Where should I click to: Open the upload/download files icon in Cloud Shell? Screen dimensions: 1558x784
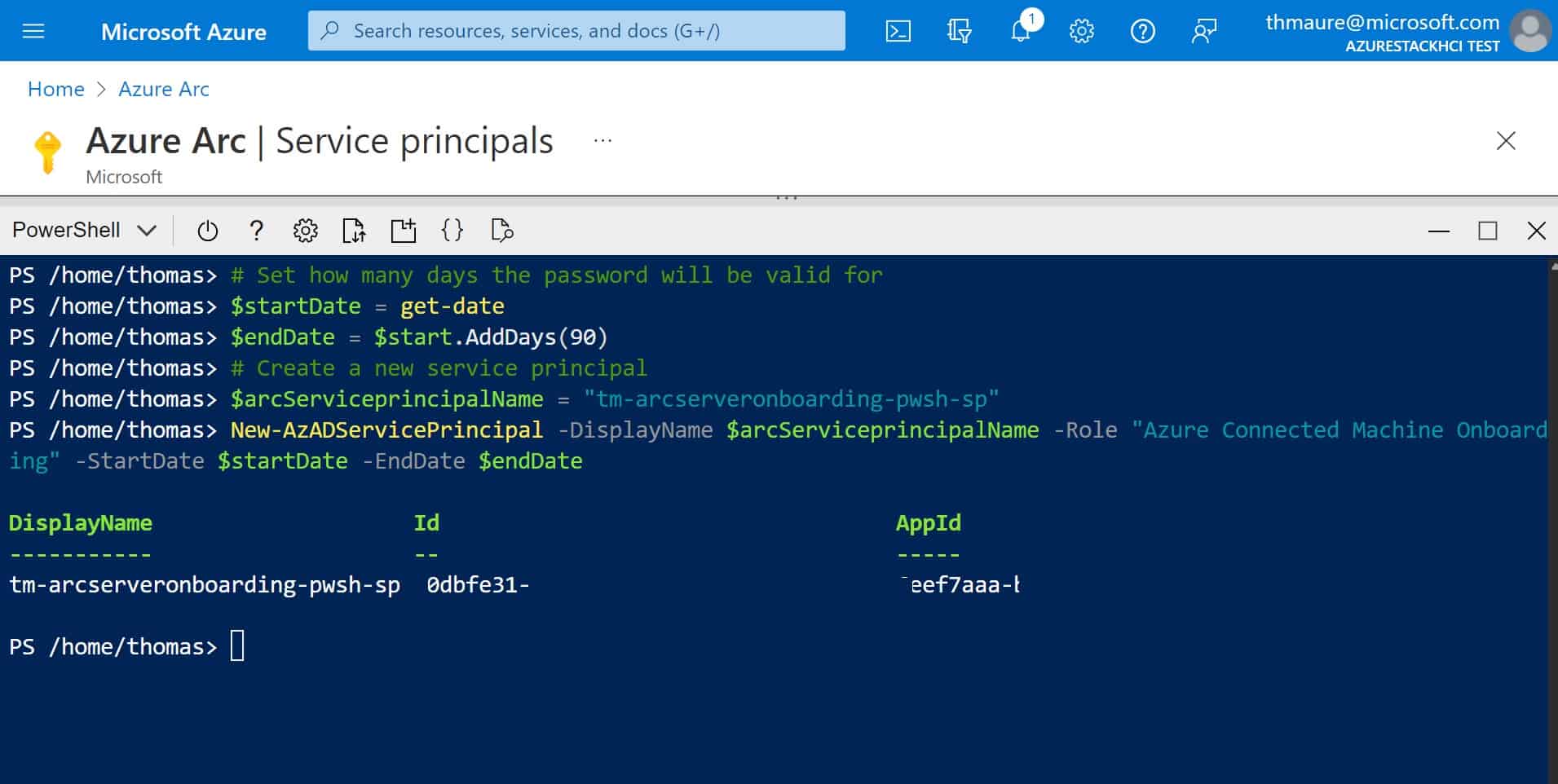(x=354, y=230)
